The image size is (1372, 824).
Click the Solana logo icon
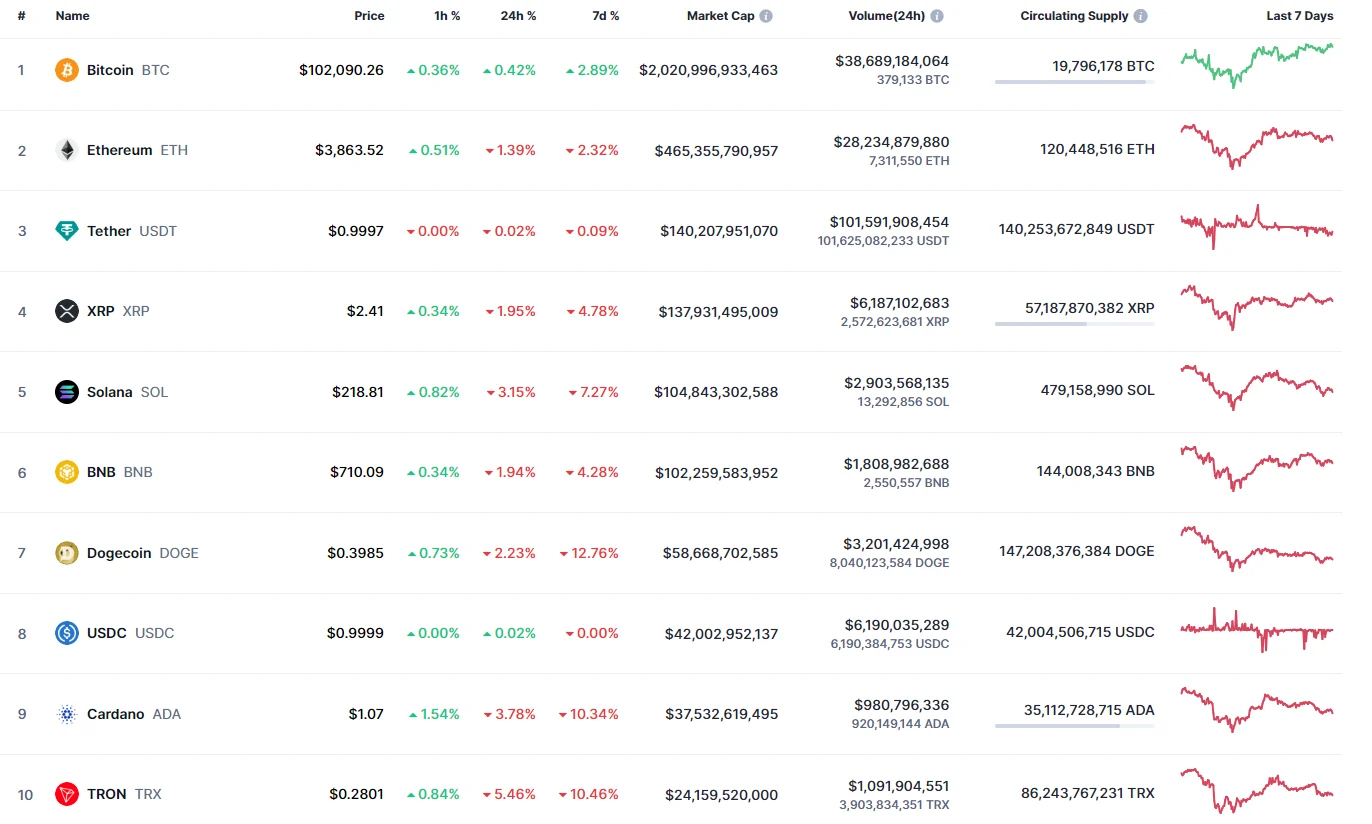click(x=67, y=392)
